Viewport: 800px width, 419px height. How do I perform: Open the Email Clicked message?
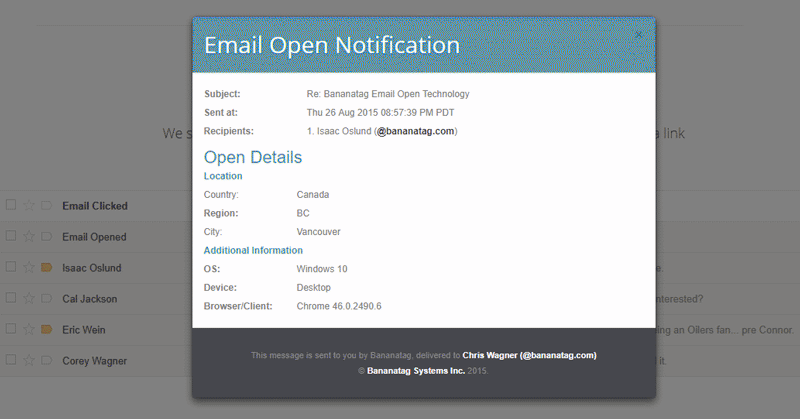click(x=95, y=206)
